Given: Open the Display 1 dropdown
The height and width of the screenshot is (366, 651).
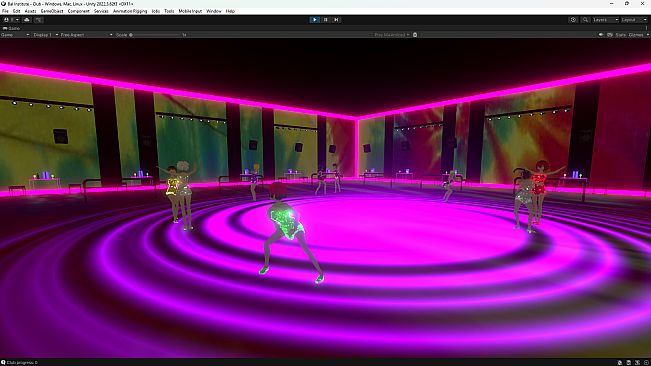Looking at the screenshot, I should pos(45,35).
